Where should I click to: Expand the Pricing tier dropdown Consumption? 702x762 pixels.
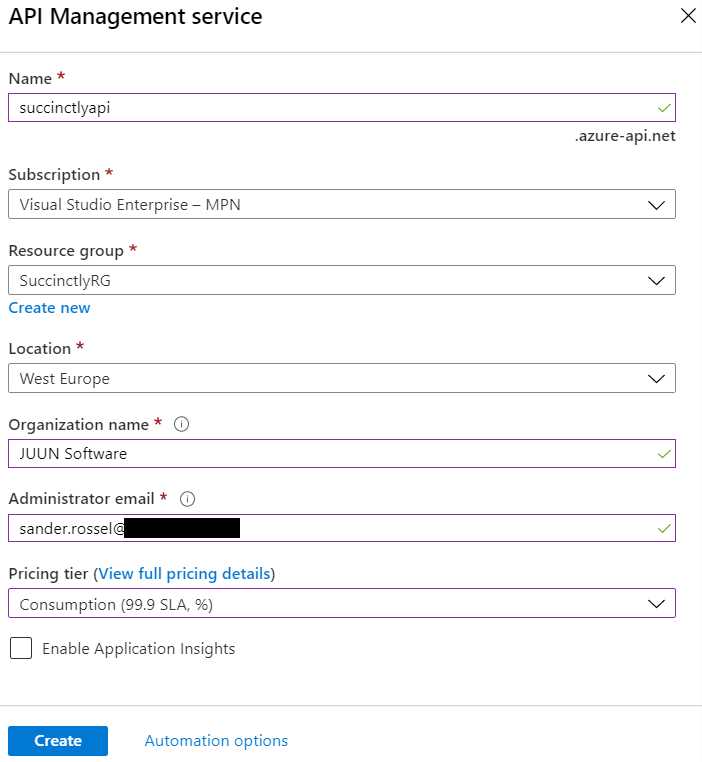(342, 603)
